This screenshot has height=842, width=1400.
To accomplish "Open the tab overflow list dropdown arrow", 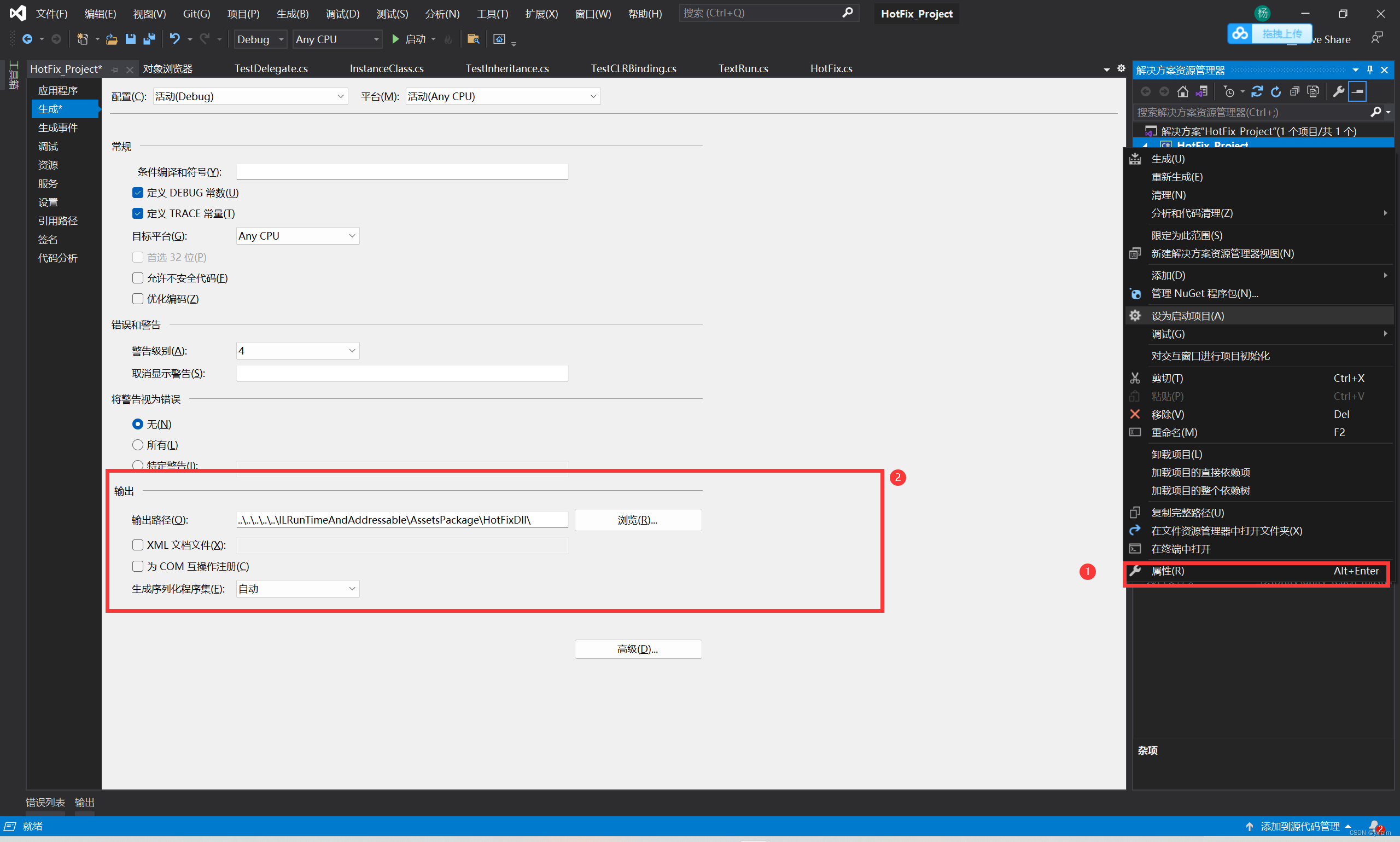I will [x=1106, y=69].
